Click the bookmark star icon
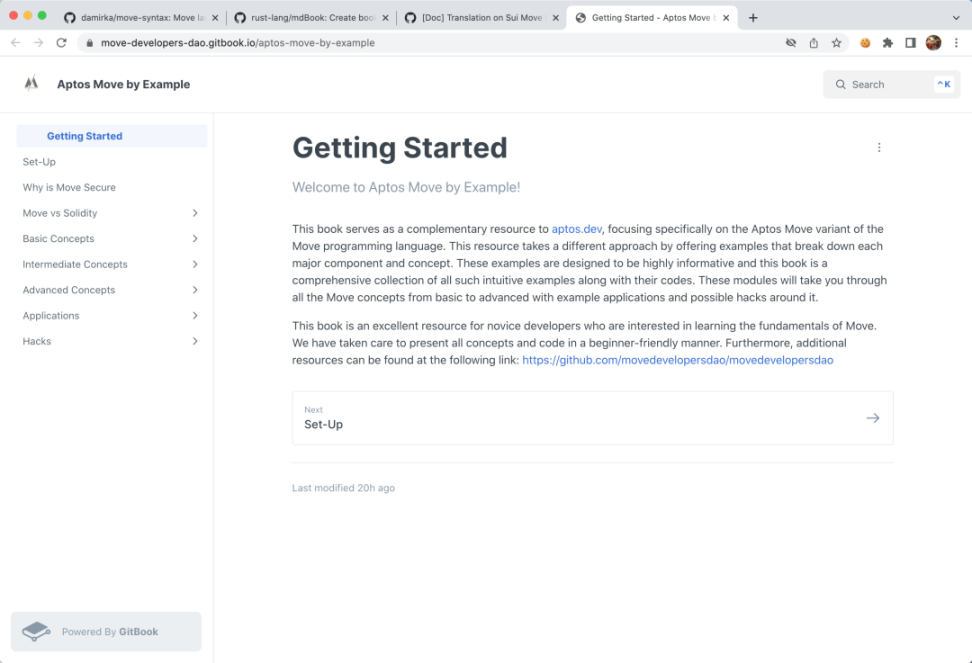 (x=837, y=43)
